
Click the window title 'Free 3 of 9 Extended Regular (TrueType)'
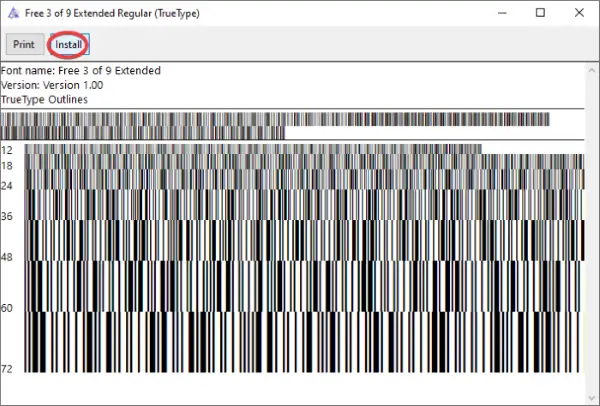112,13
